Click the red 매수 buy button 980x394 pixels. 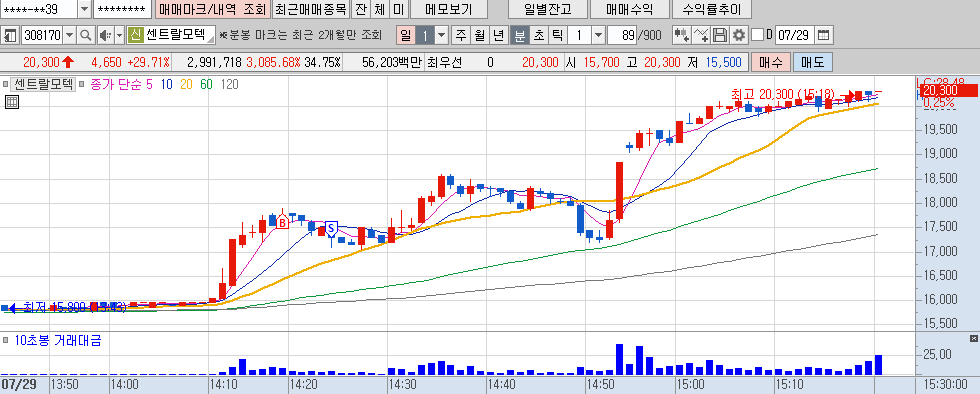point(771,62)
